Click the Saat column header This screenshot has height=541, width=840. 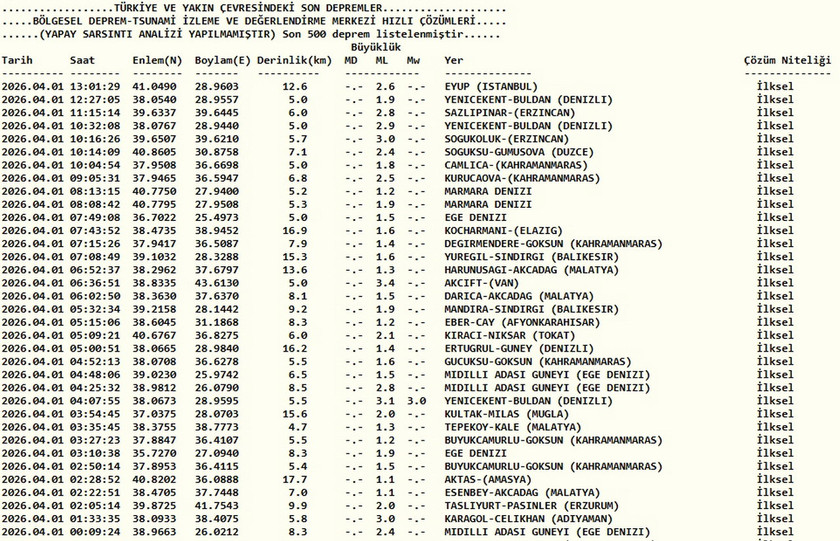coord(82,61)
